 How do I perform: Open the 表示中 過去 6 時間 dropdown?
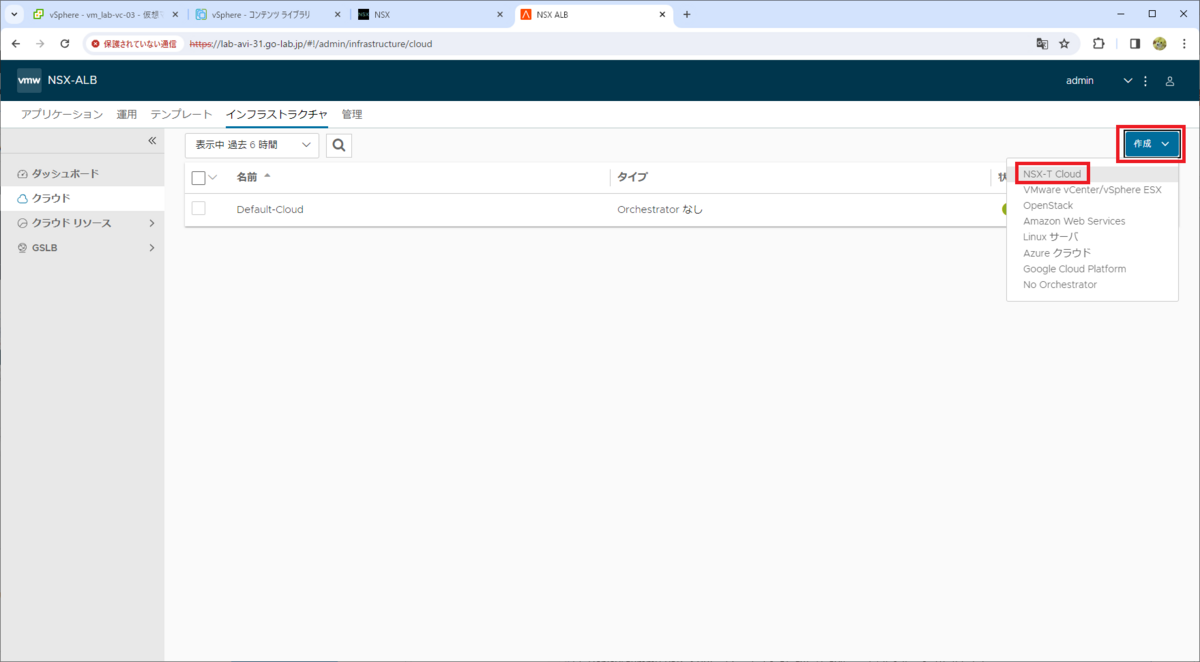click(x=252, y=145)
